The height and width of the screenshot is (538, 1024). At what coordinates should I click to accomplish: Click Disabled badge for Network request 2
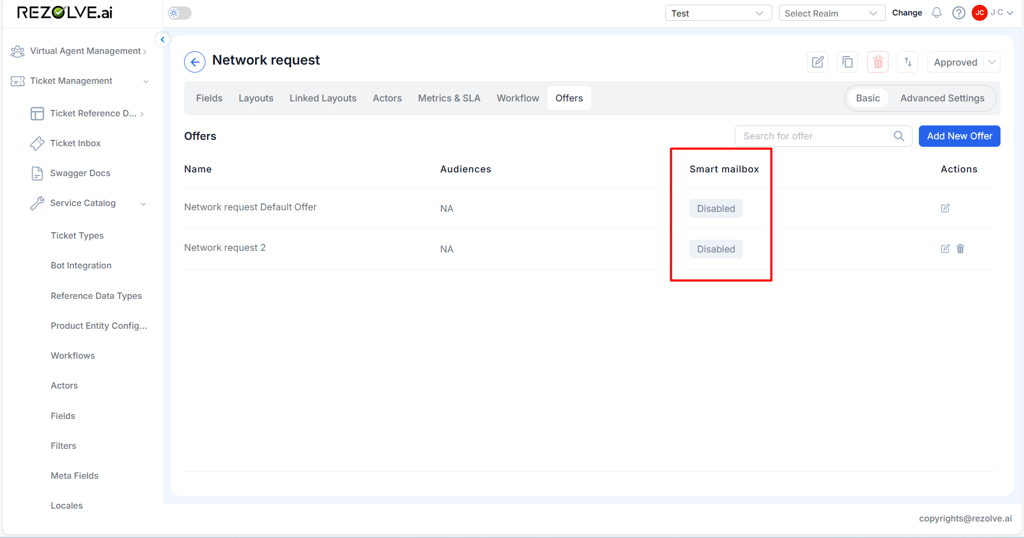click(x=716, y=249)
